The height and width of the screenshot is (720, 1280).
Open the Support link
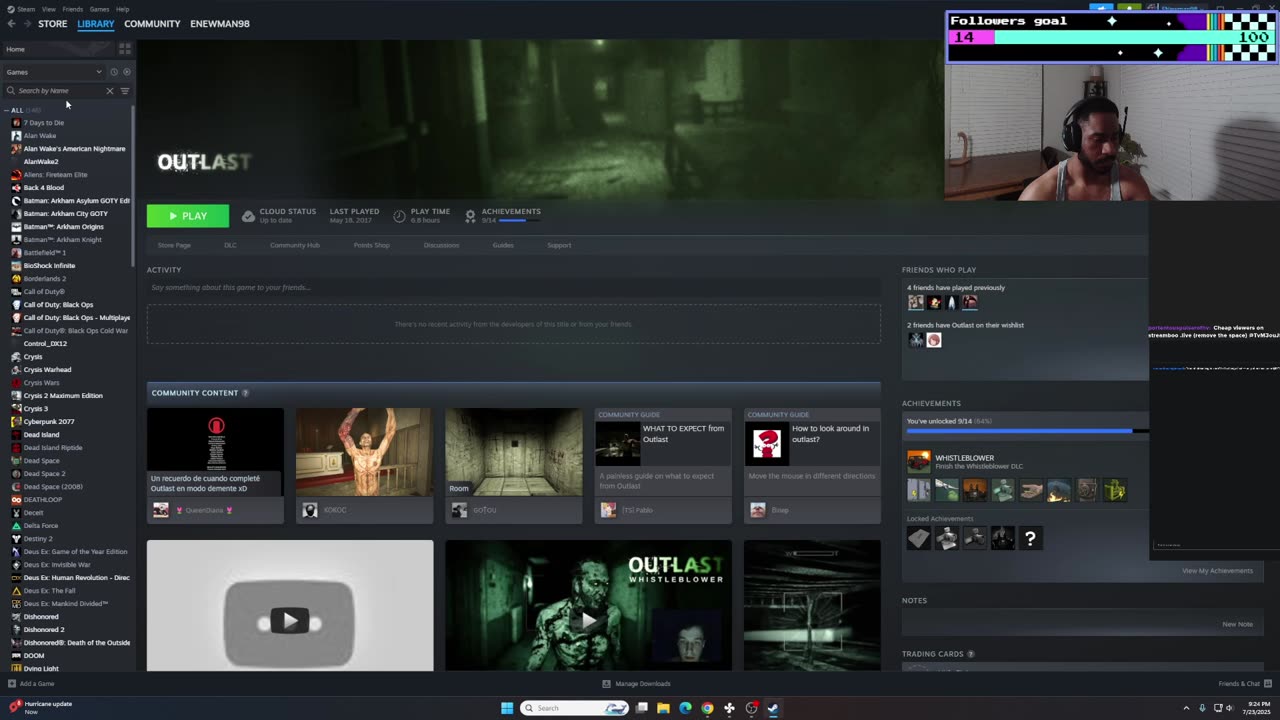559,245
